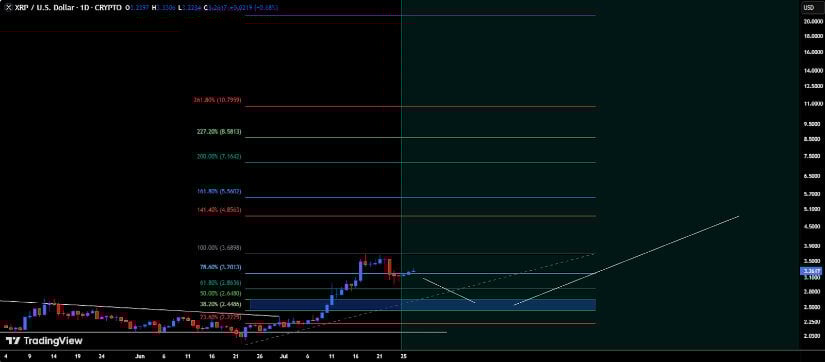The height and width of the screenshot is (362, 825).
Task: Click the 20.0000 price axis label
Action: pos(812,21)
